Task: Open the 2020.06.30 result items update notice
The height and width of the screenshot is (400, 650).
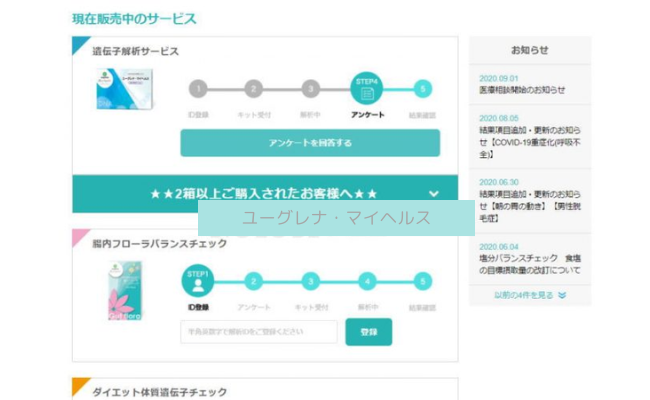Action: [x=530, y=201]
